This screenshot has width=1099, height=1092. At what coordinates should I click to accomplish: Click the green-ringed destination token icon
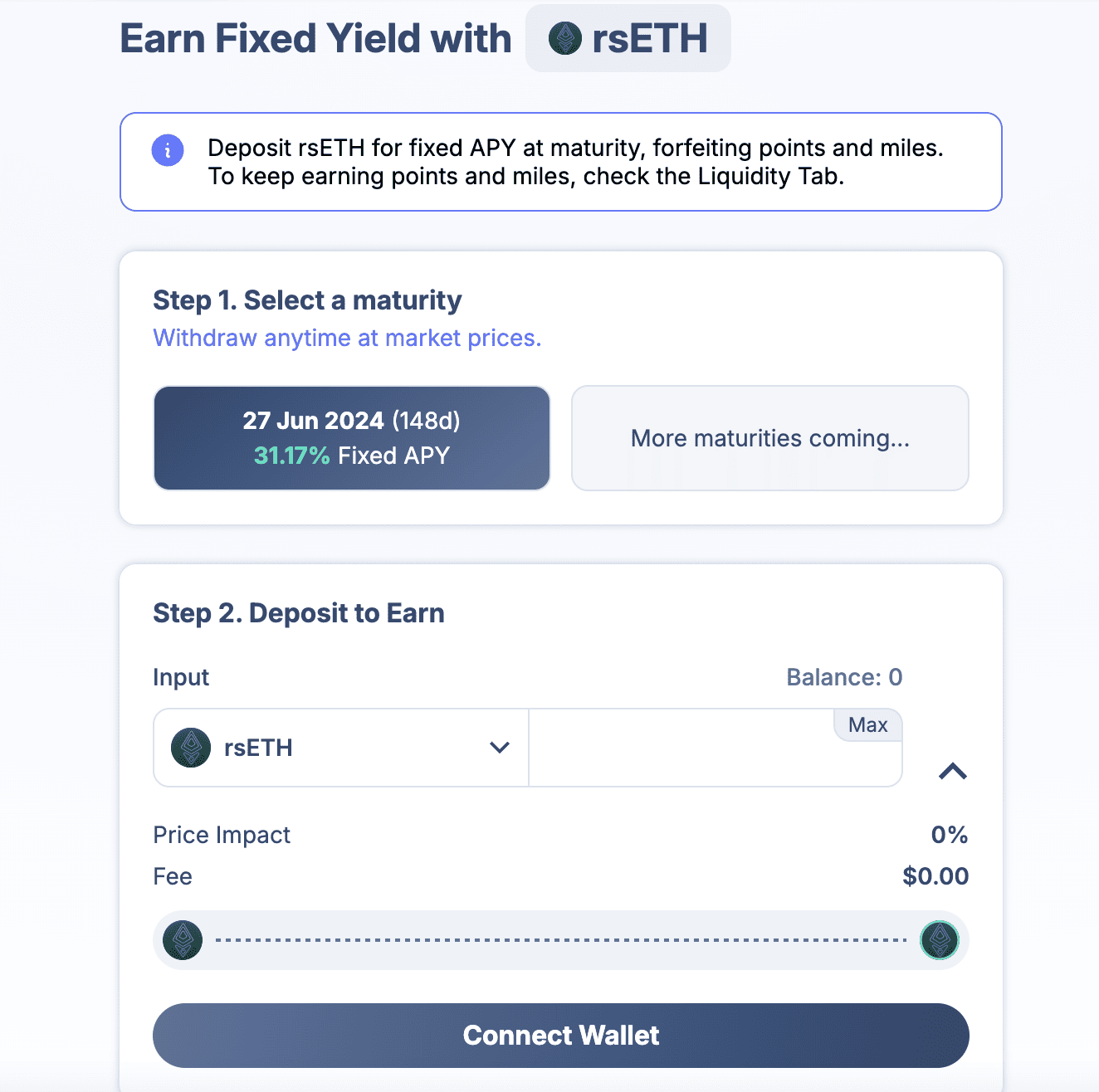[x=940, y=940]
